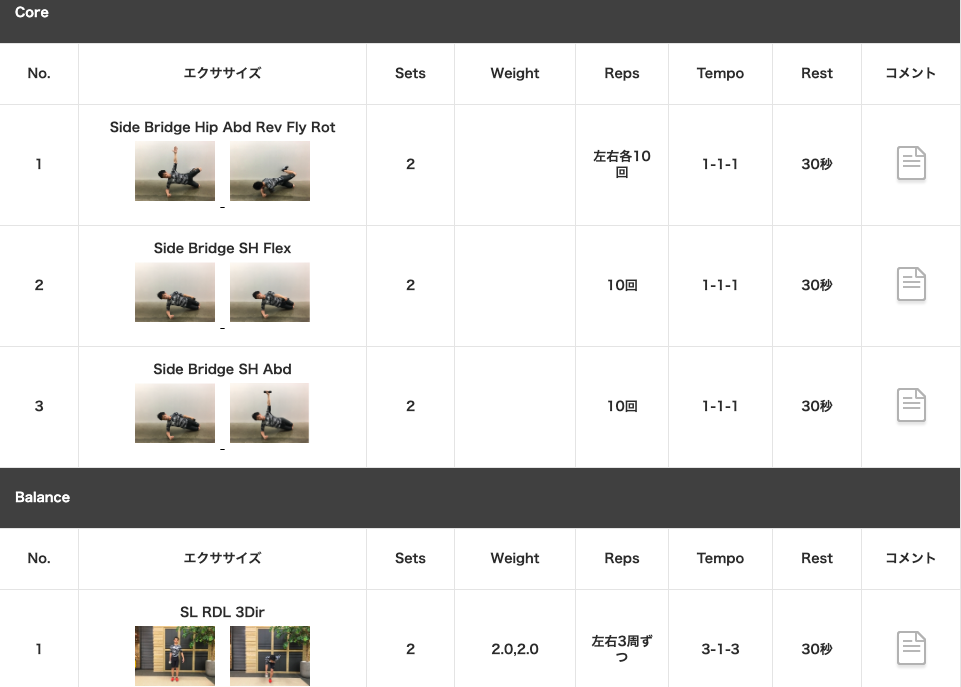Click the エクササイズ column header in Balance table

pyautogui.click(x=222, y=558)
